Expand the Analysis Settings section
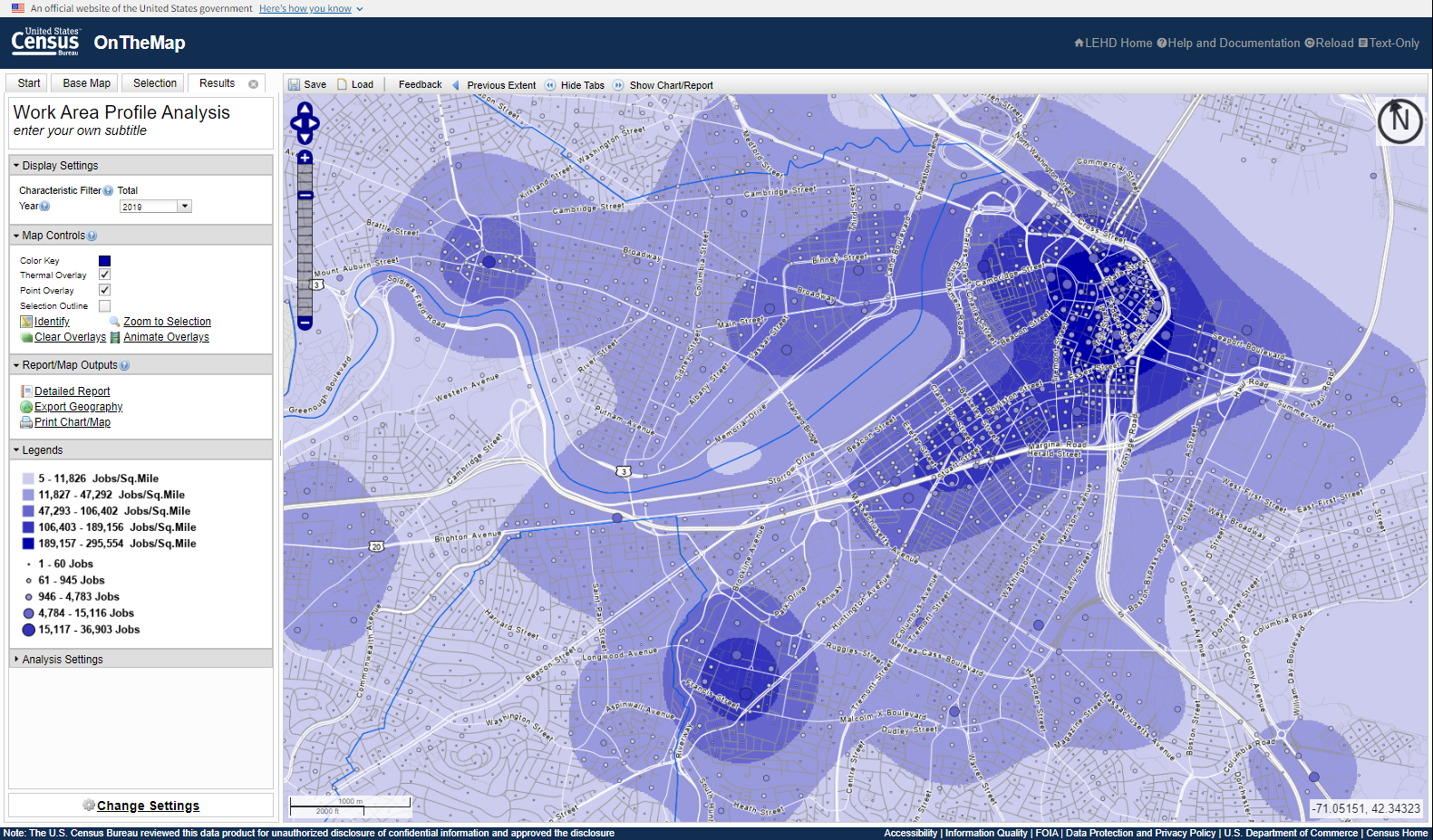The height and width of the screenshot is (840, 1433). click(140, 660)
